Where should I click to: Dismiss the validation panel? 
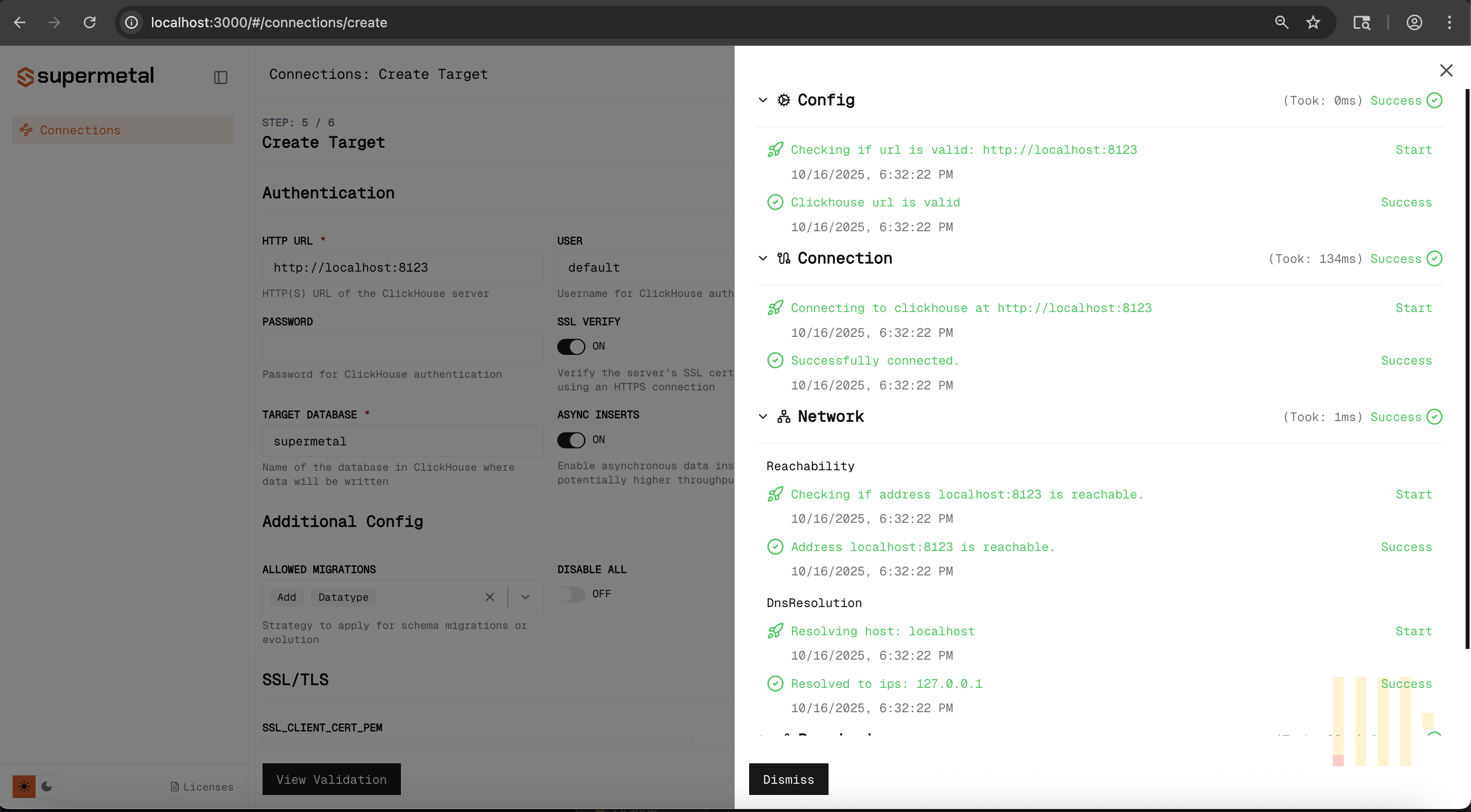coord(788,779)
